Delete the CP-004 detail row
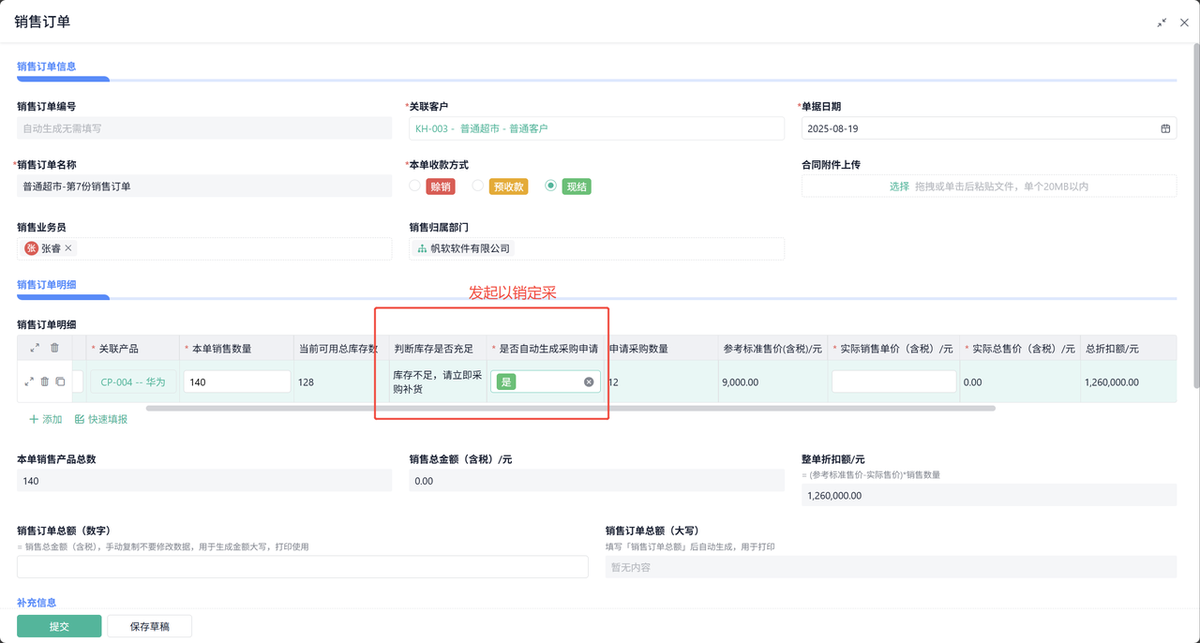The image size is (1200, 643). 45,381
